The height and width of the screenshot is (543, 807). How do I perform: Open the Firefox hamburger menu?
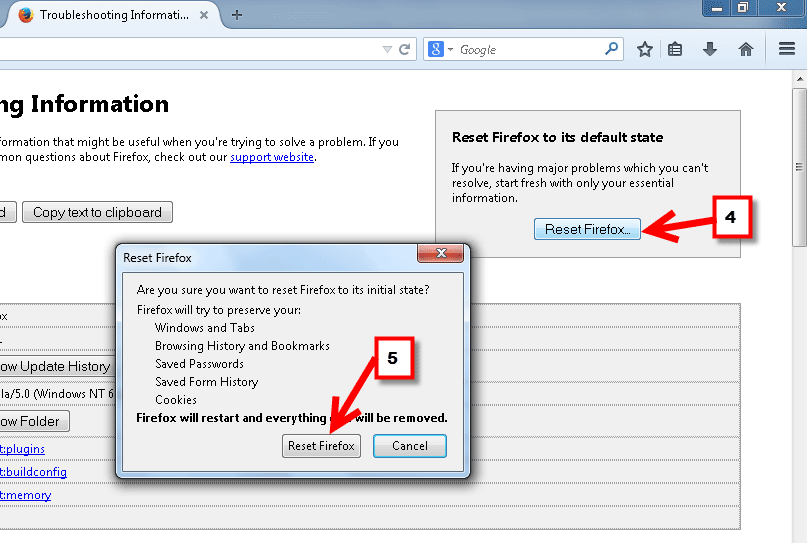[787, 49]
